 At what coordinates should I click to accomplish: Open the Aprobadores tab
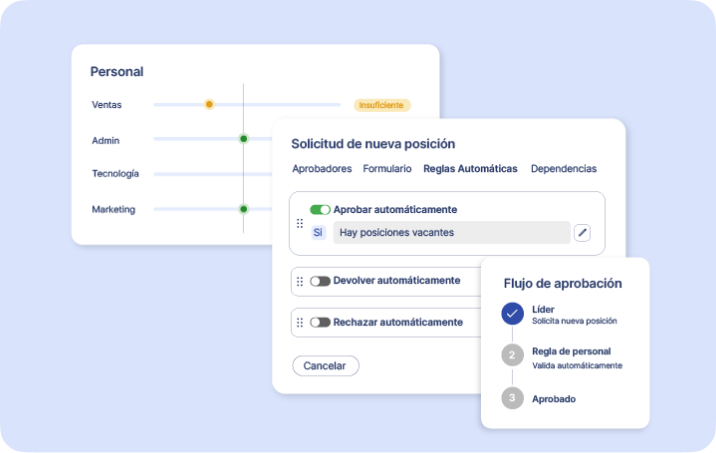(322, 169)
